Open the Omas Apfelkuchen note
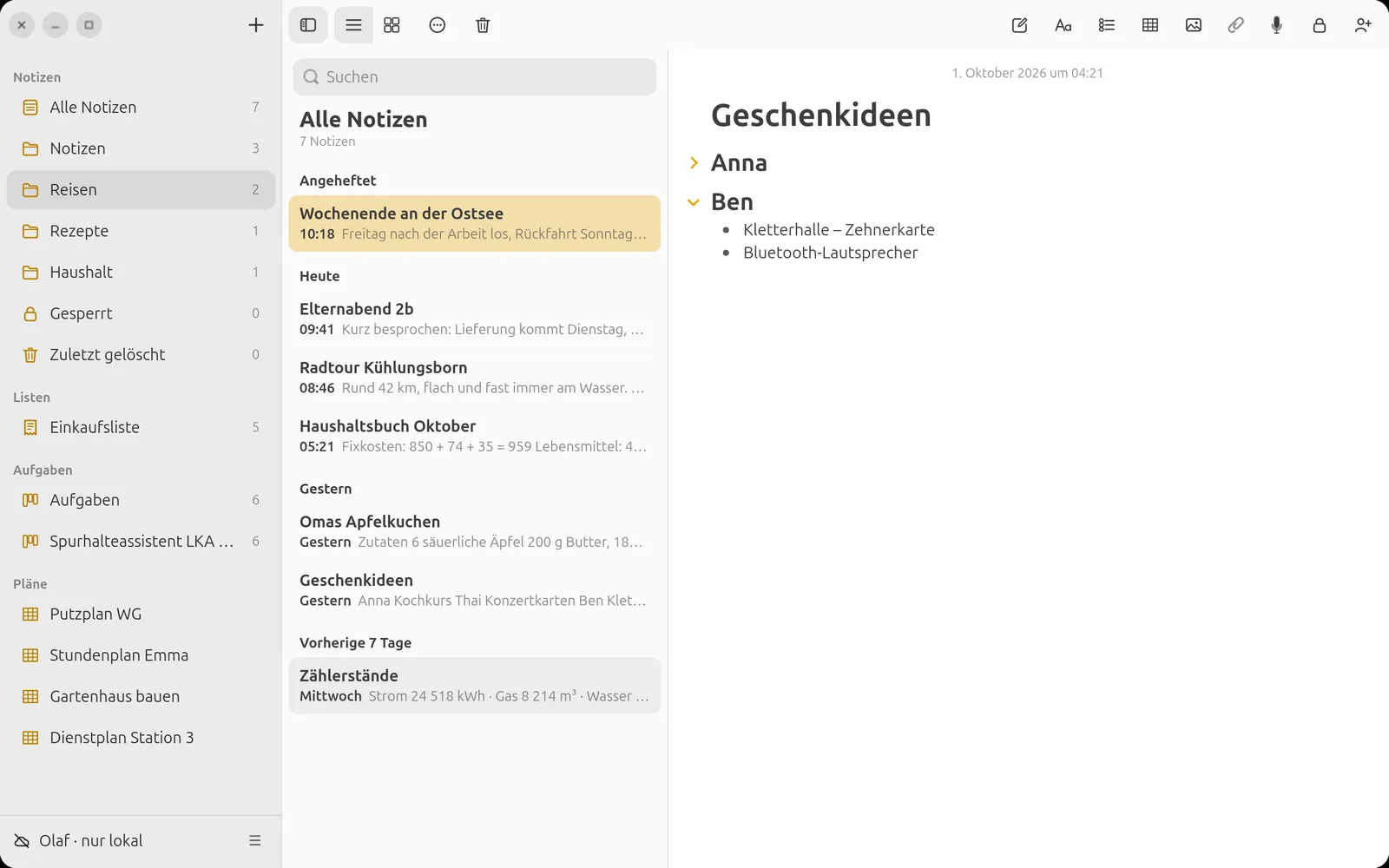 [475, 531]
